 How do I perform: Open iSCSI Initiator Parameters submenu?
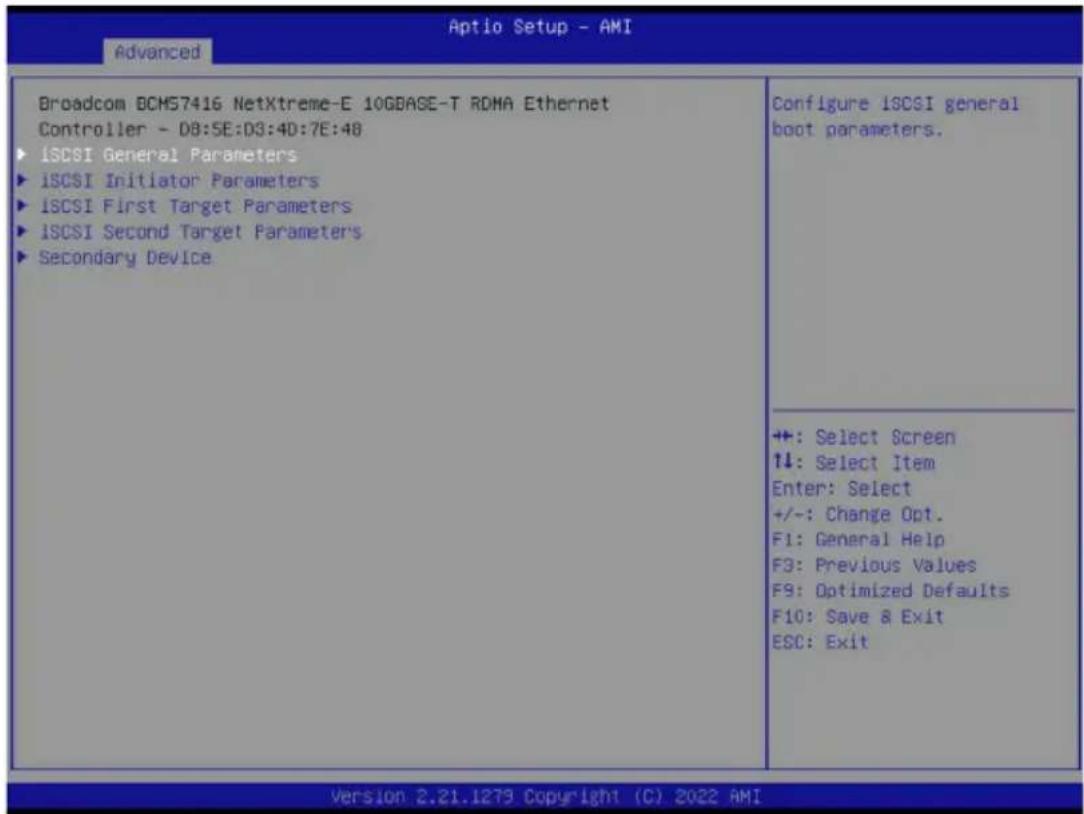click(179, 181)
